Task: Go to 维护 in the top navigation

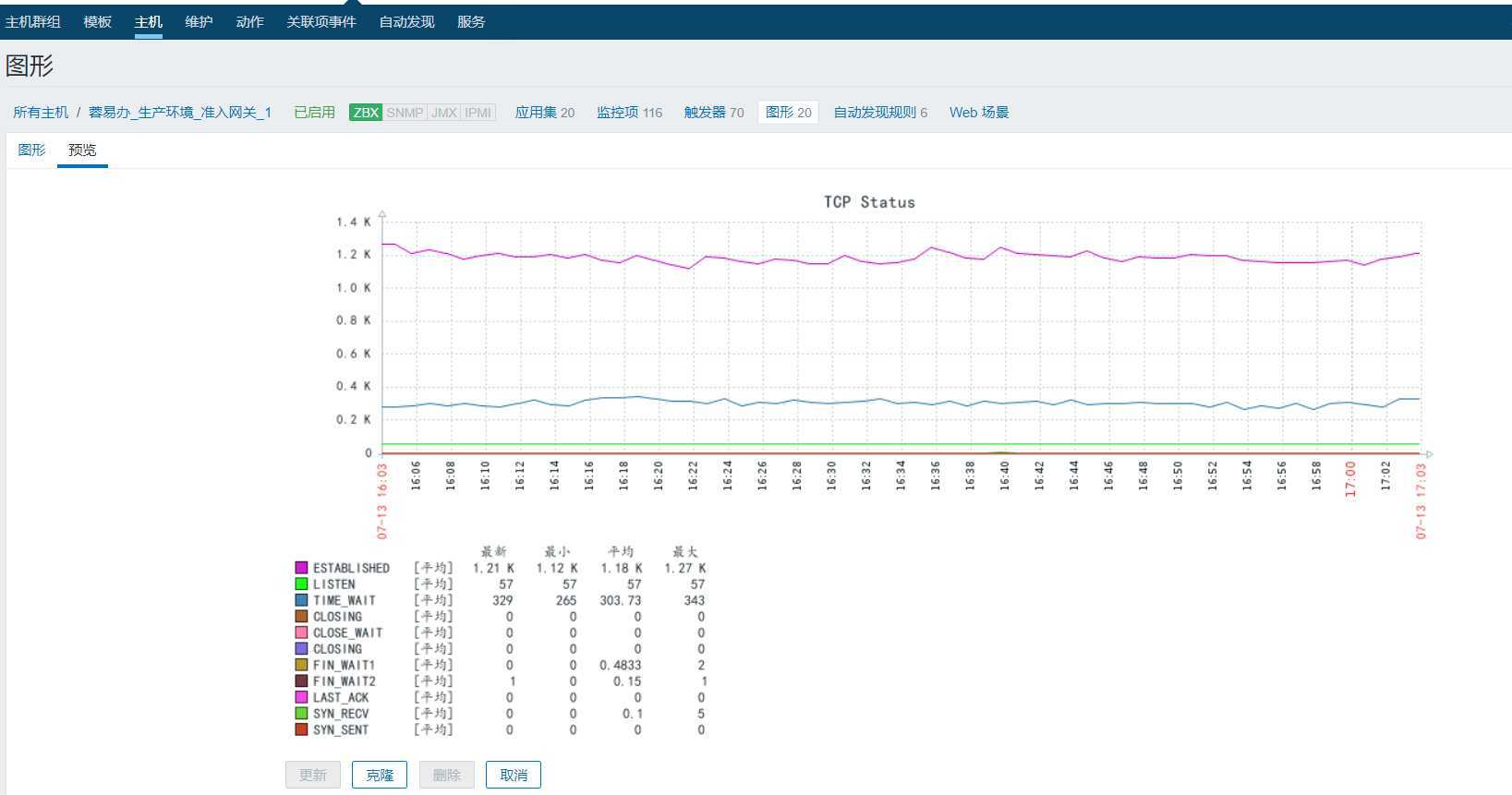Action: coord(199,21)
